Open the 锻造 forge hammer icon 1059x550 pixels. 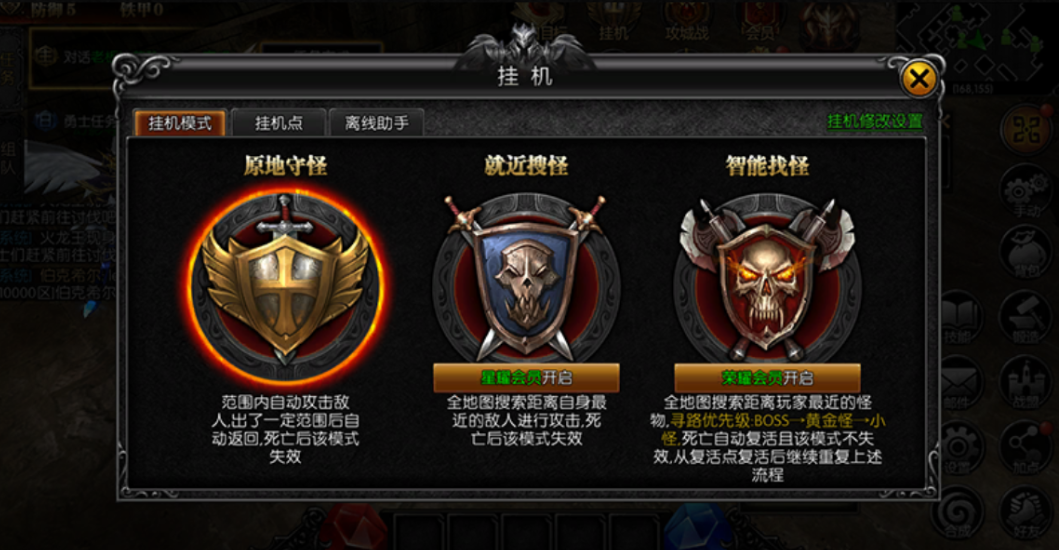(1026, 316)
